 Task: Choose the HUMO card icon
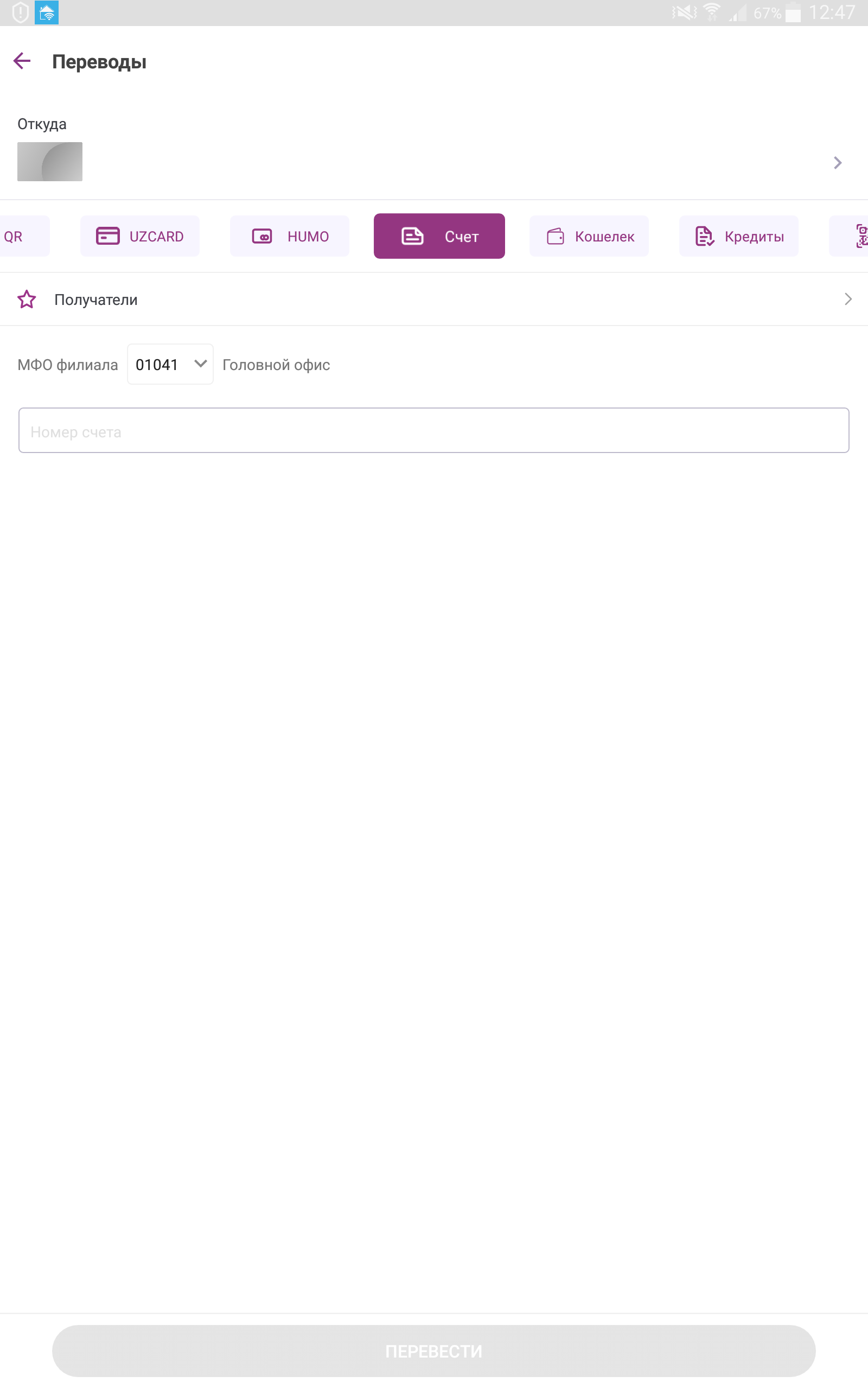[x=262, y=236]
